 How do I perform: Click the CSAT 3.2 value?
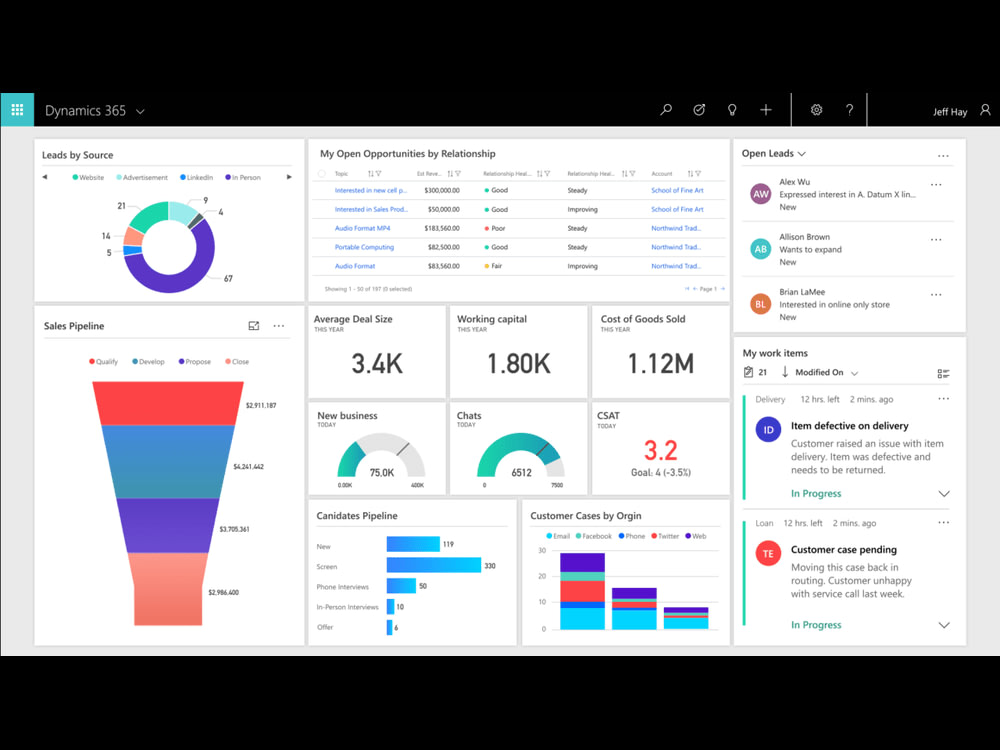(x=660, y=450)
